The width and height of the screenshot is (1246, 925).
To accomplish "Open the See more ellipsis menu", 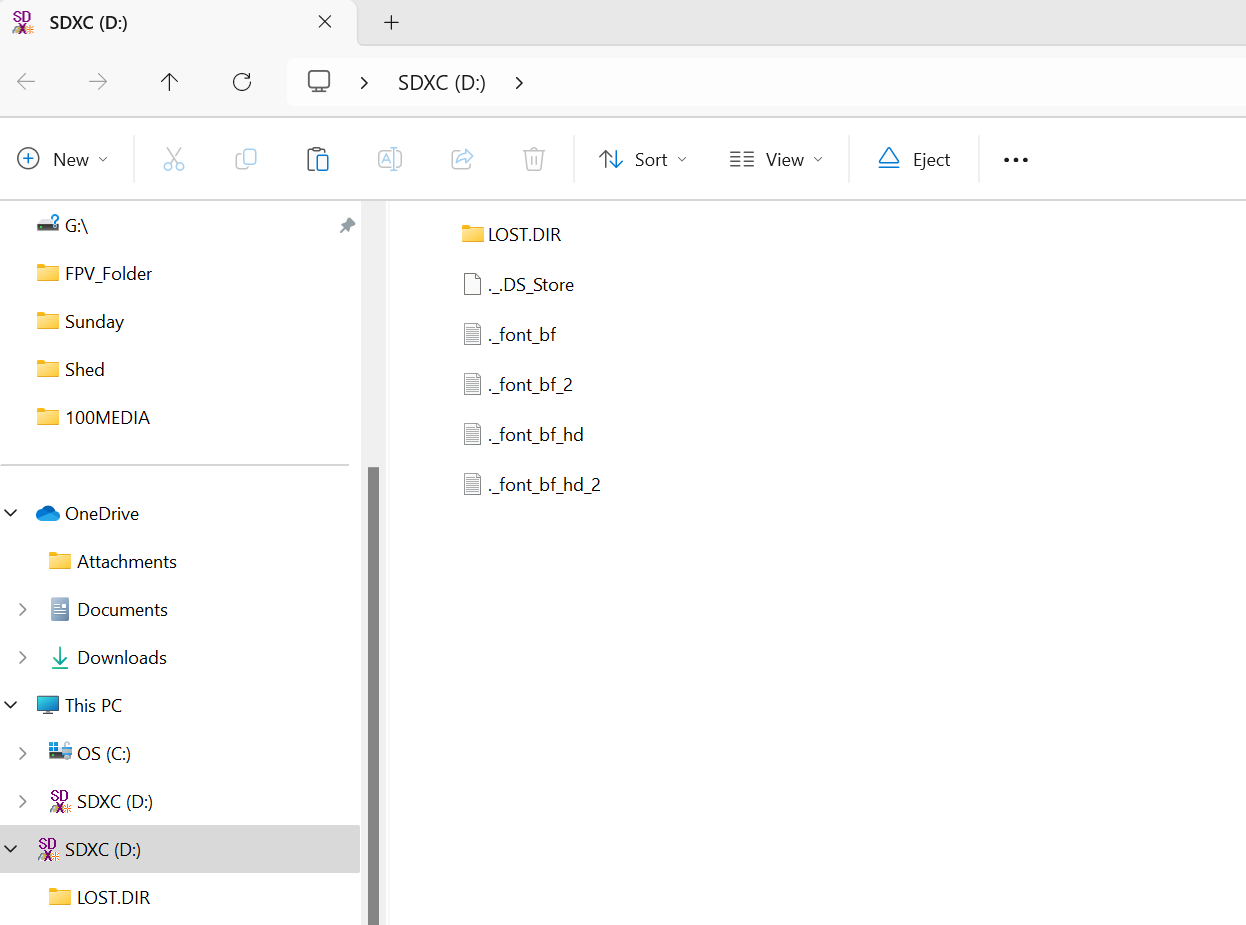I will pyautogui.click(x=1016, y=159).
